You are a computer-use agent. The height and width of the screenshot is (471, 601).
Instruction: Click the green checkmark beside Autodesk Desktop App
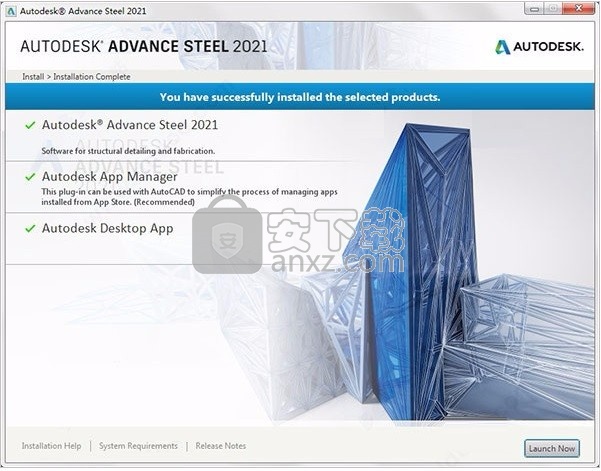pos(30,228)
